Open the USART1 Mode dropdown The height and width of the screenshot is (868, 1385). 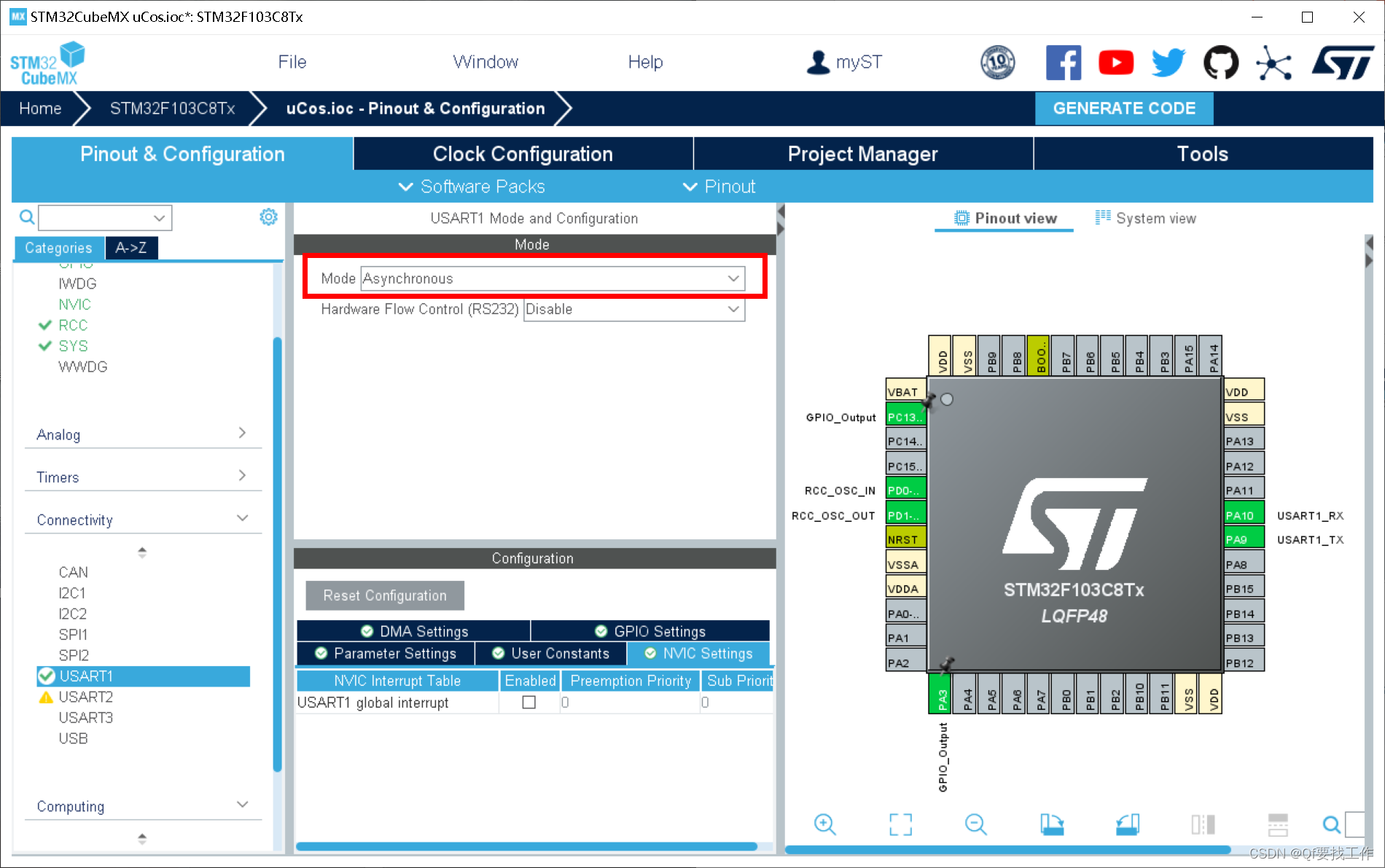click(x=553, y=278)
